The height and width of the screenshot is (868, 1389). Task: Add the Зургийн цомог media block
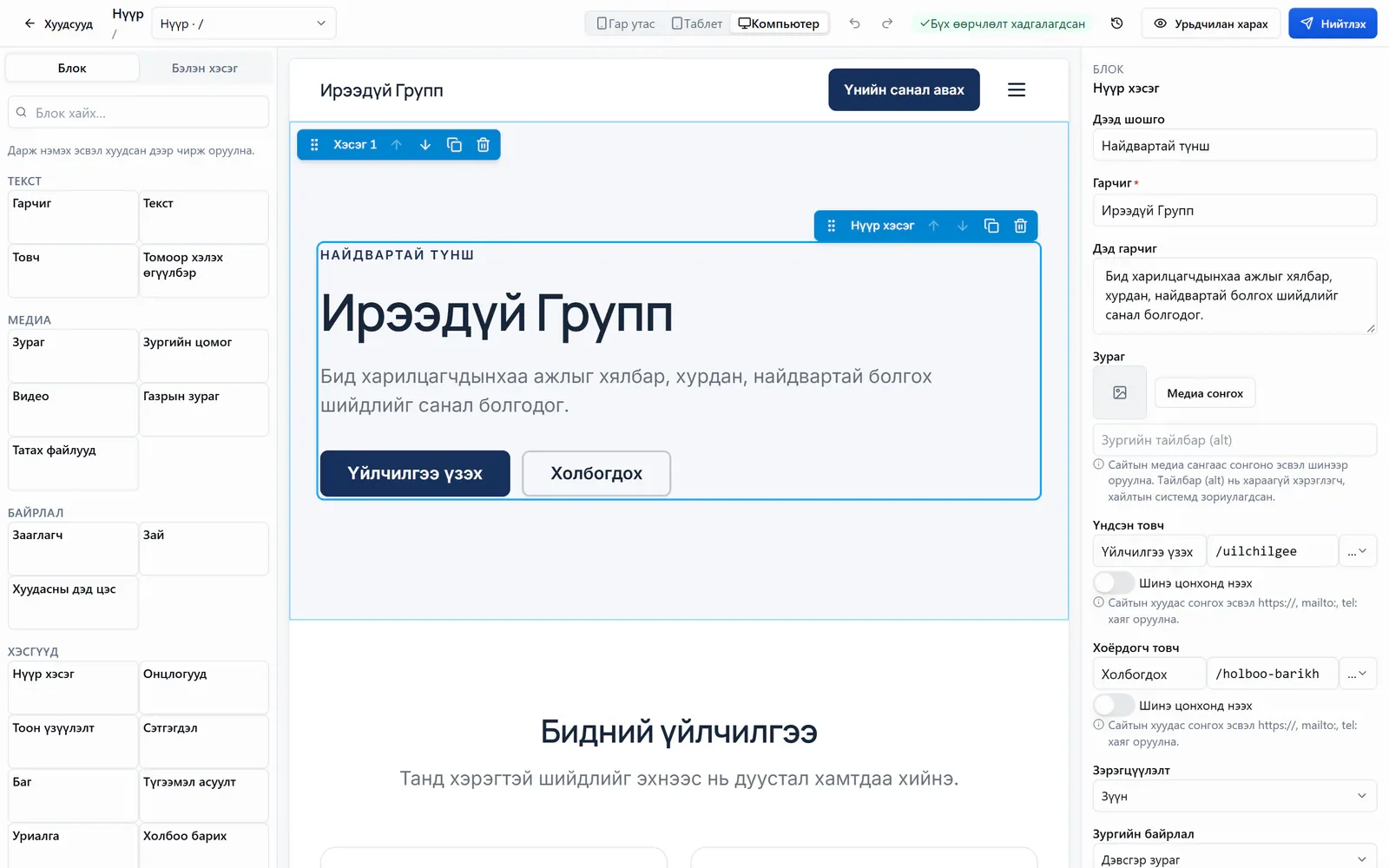click(x=203, y=356)
